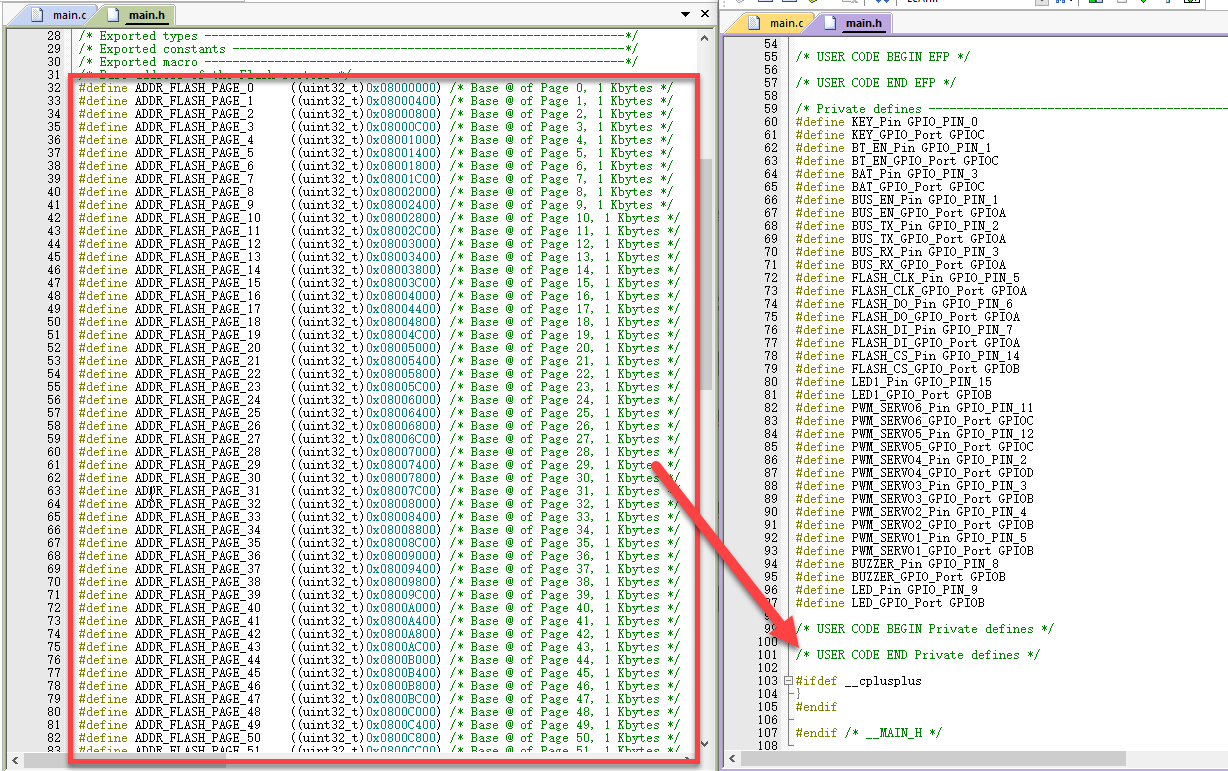The width and height of the screenshot is (1228, 771).
Task: Click the 'USER CODE END EFP' comment
Action: coord(876,83)
